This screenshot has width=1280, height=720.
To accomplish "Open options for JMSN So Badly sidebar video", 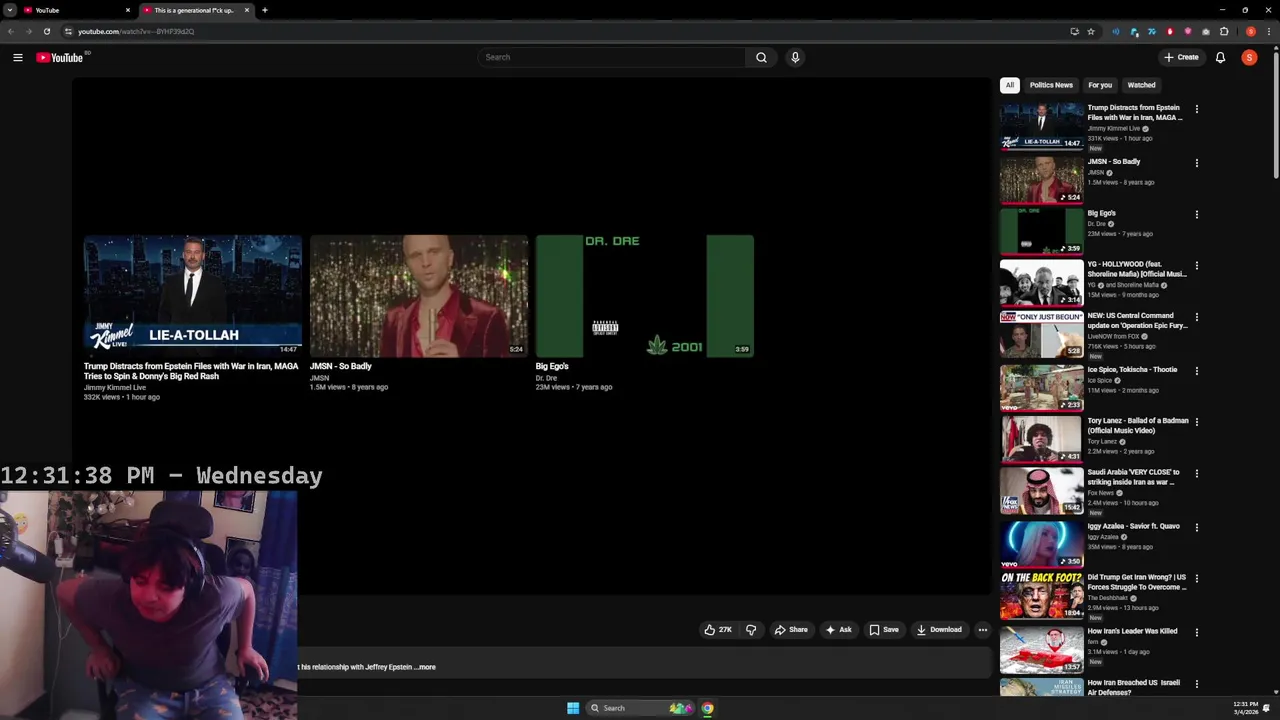I will tap(1196, 163).
